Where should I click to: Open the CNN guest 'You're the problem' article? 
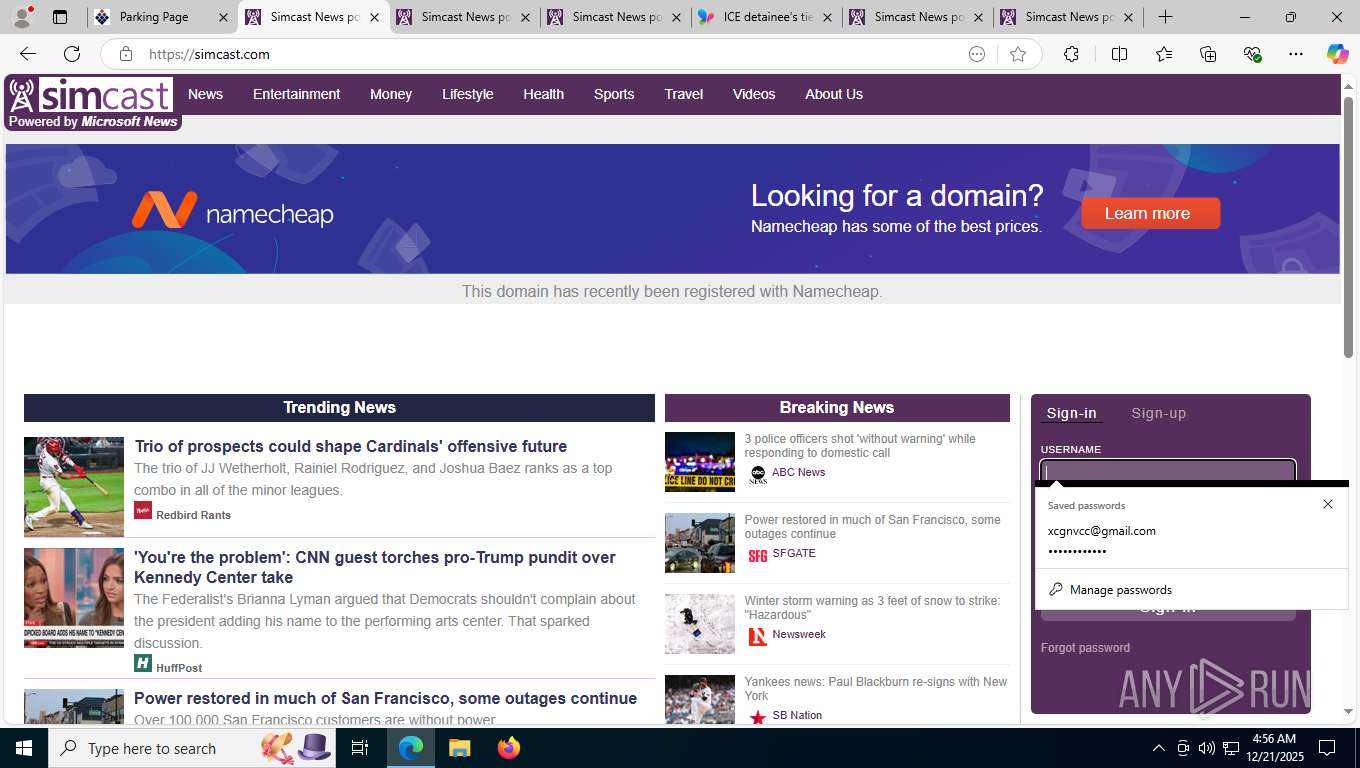(x=375, y=567)
